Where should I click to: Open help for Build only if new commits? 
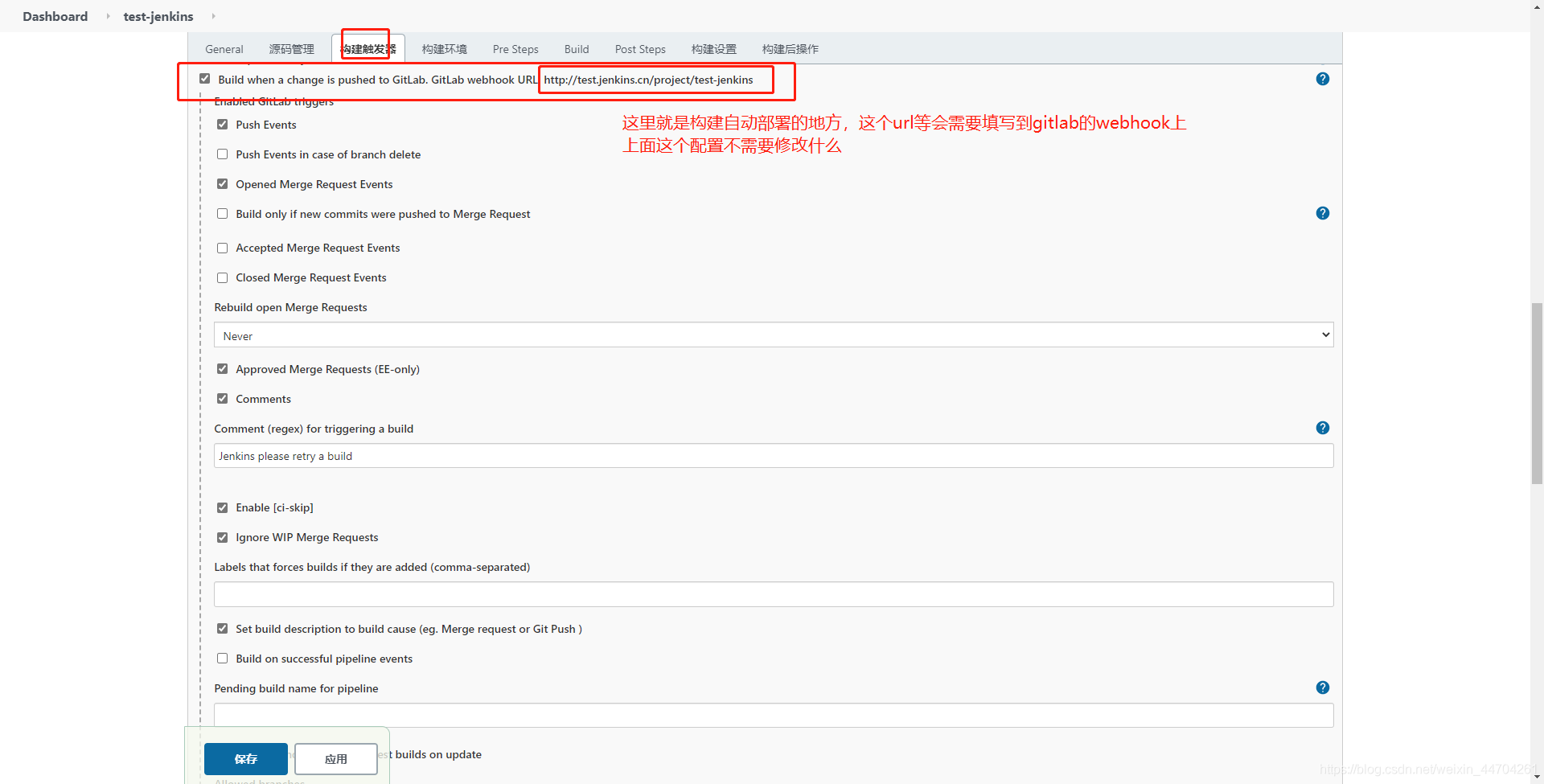(x=1323, y=213)
